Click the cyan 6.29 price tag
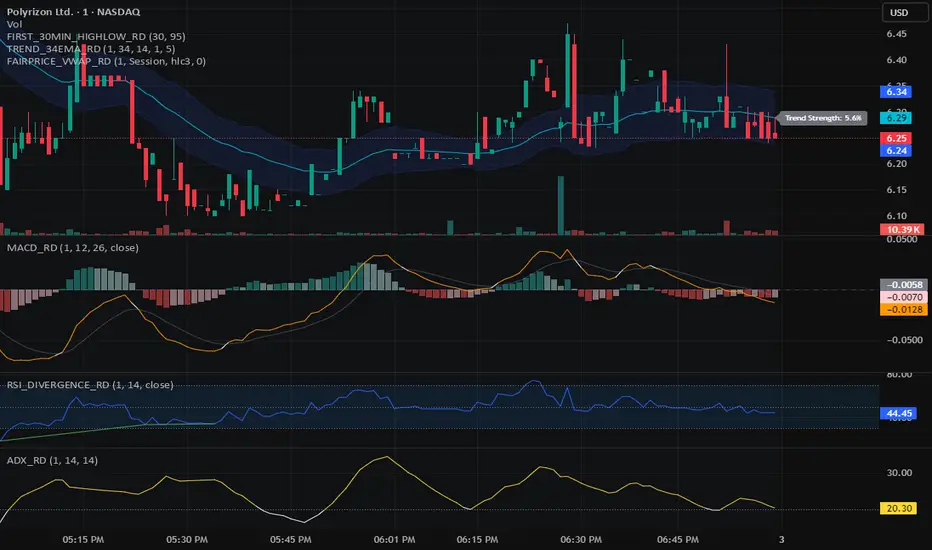This screenshot has height=550, width=932. 896,118
